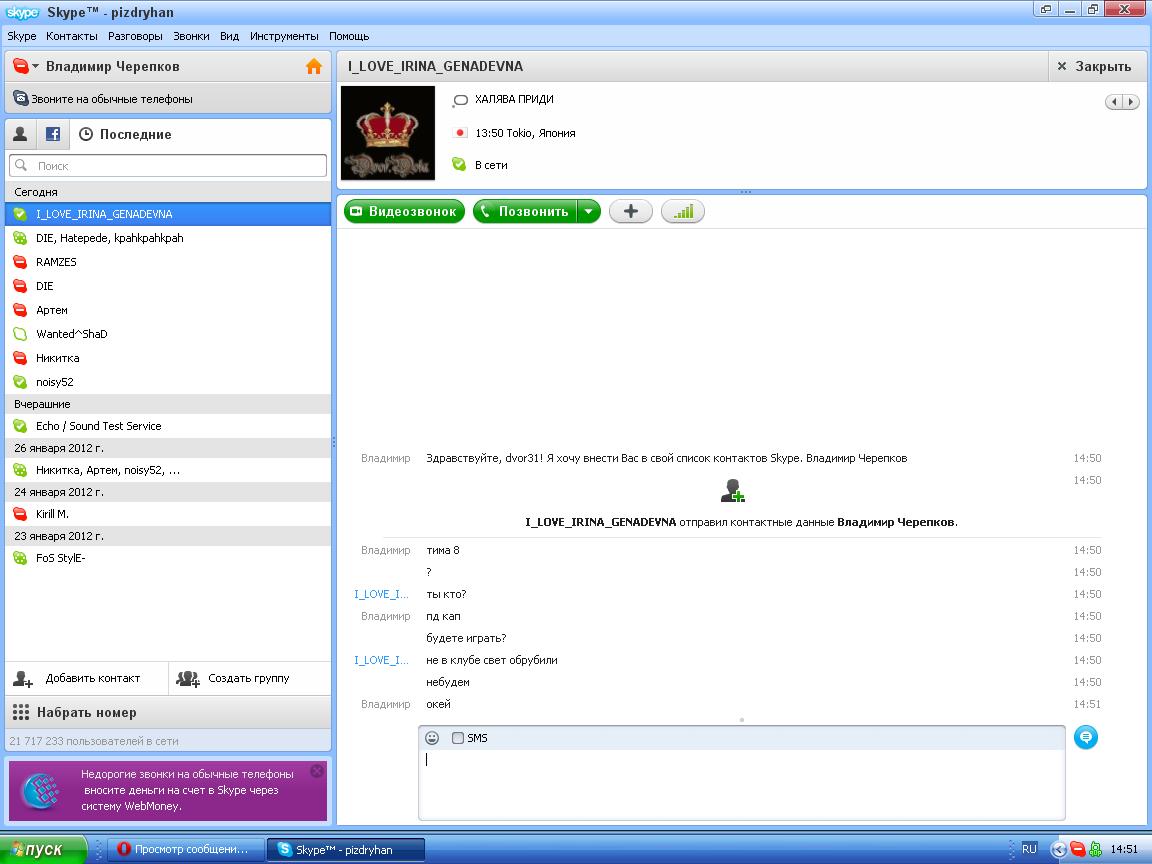Image resolution: width=1152 pixels, height=864 pixels.
Task: Click the add-contact icon in the chat
Action: pos(732,491)
